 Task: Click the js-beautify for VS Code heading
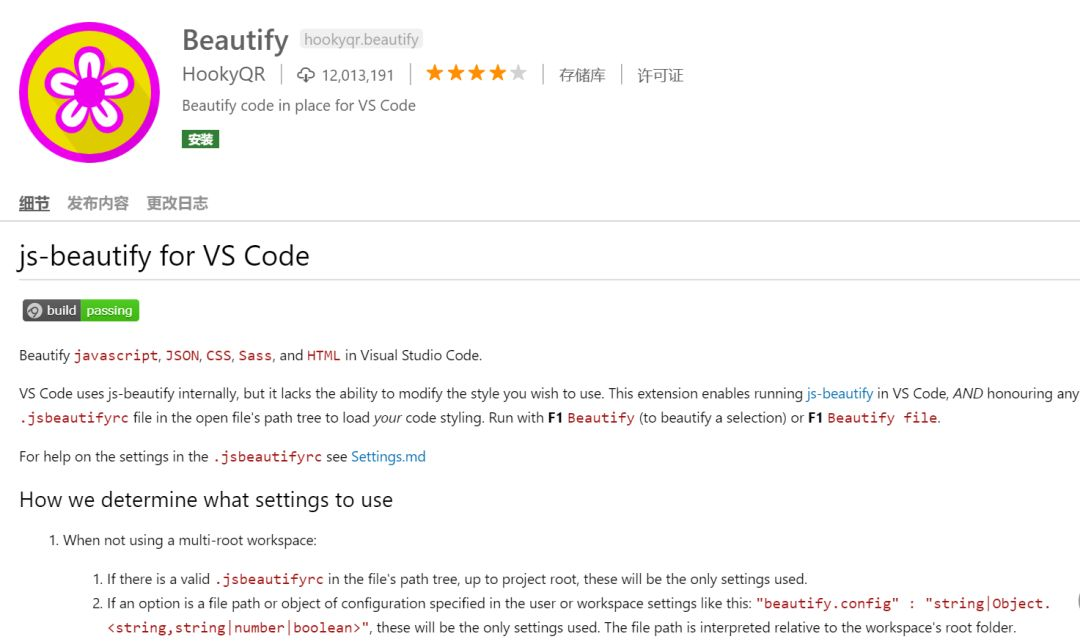(x=164, y=256)
